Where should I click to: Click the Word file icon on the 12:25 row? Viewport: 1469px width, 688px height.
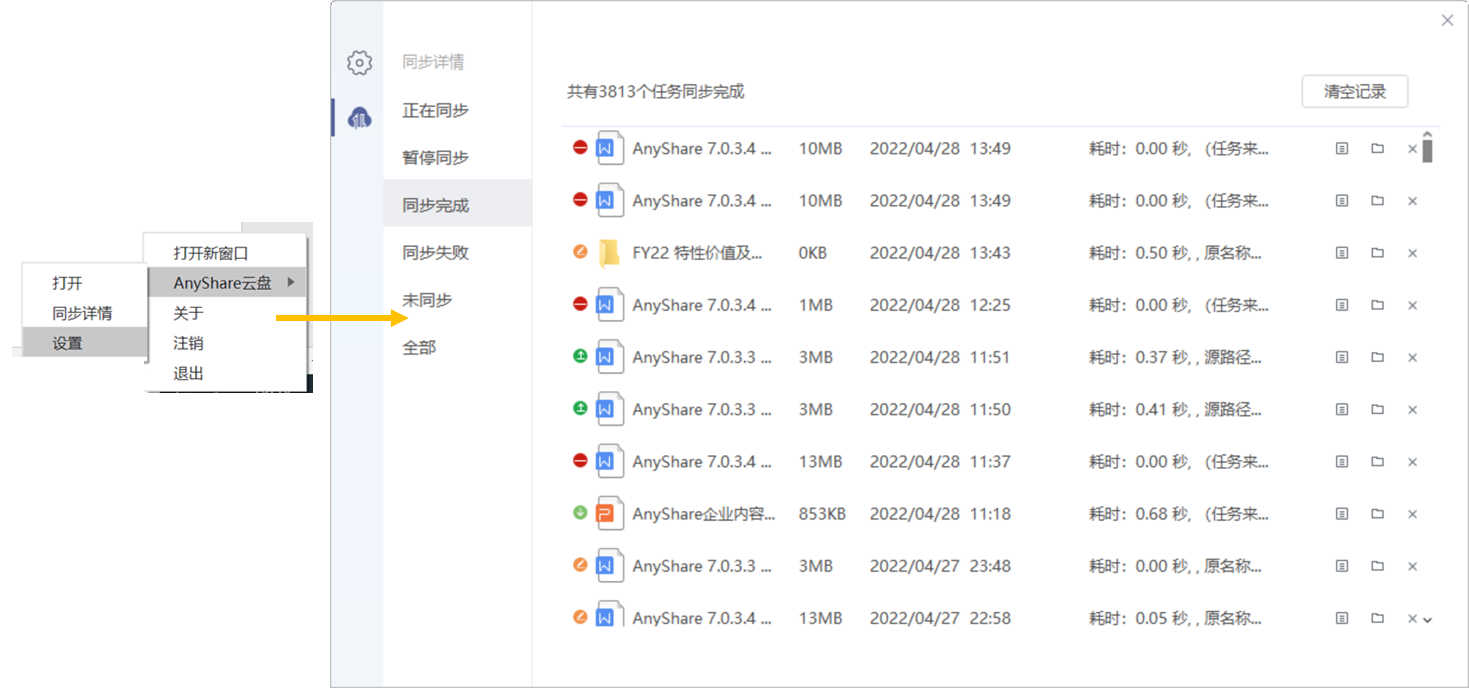(x=610, y=305)
